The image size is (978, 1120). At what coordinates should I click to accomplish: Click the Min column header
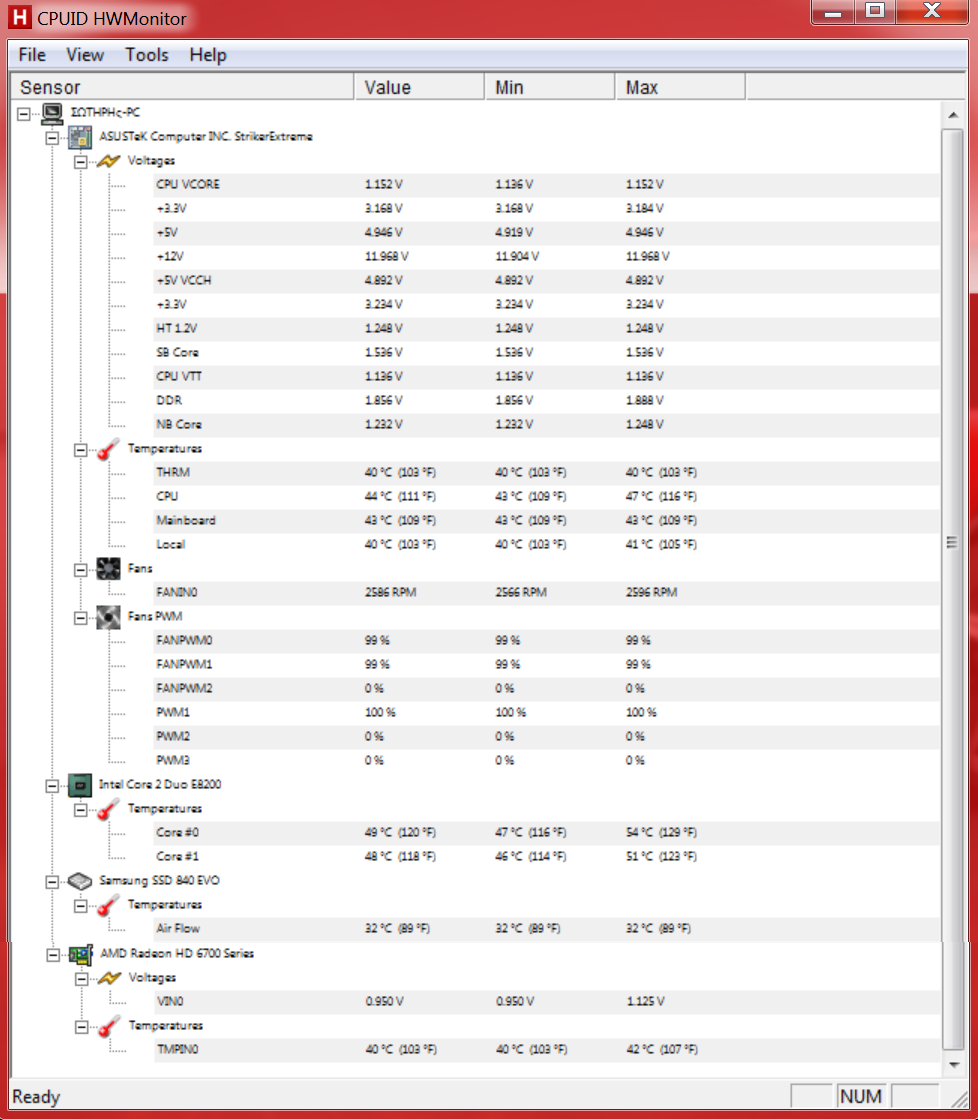(x=550, y=87)
